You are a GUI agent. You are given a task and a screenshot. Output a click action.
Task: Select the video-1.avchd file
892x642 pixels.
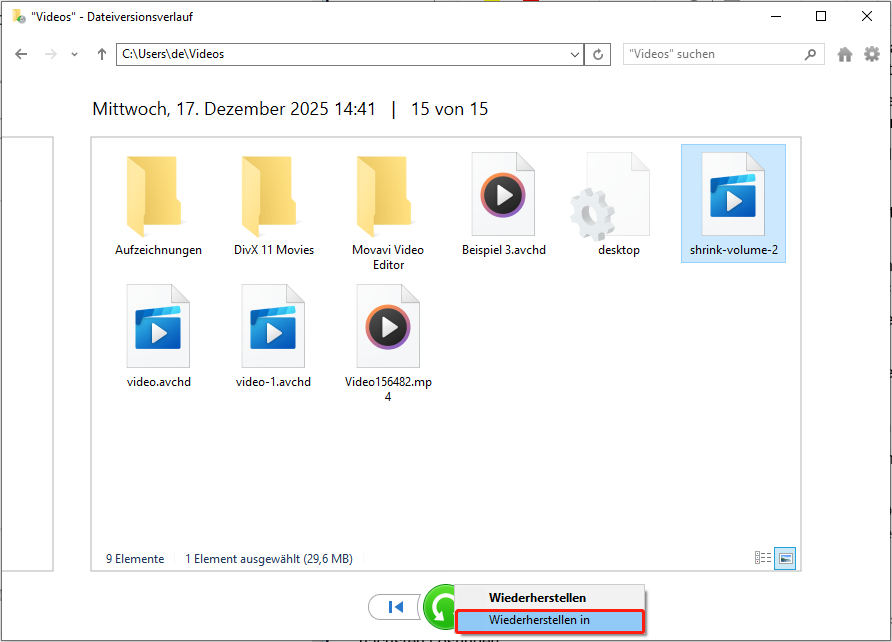click(273, 336)
